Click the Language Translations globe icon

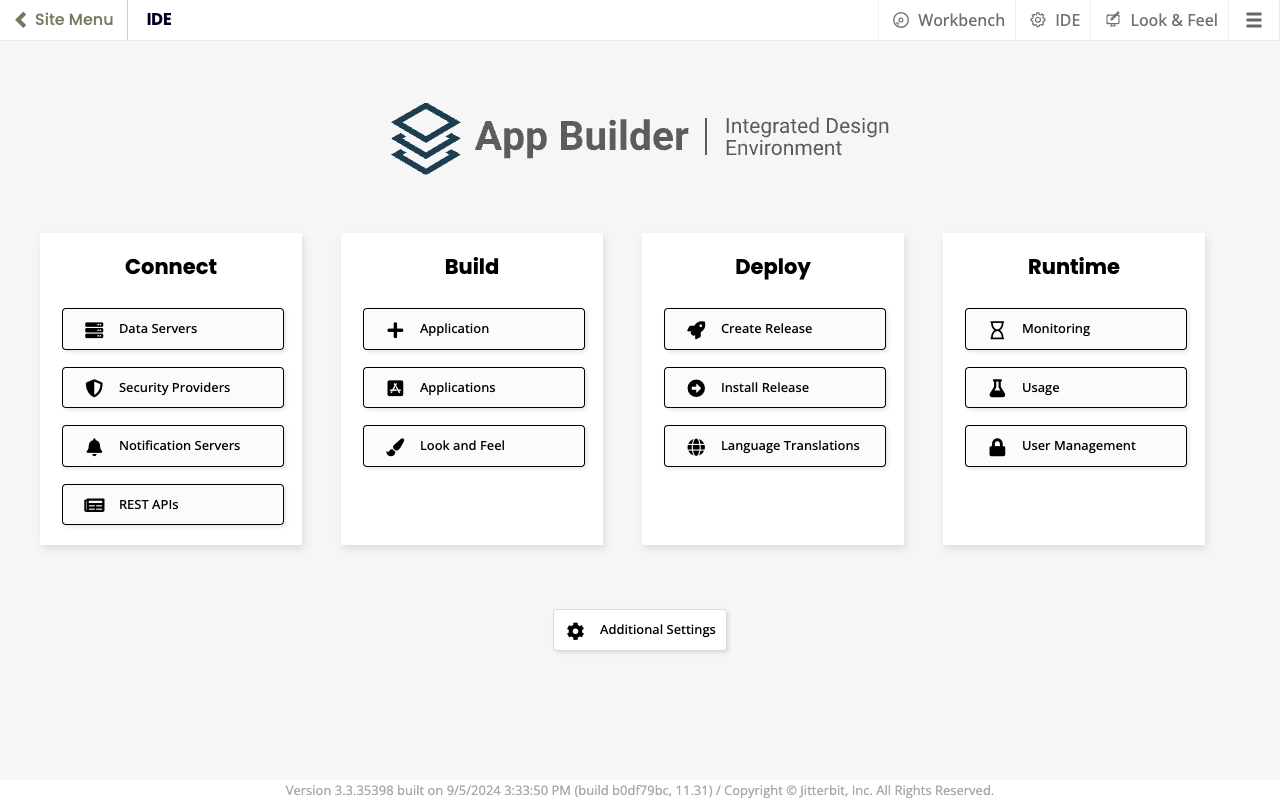click(x=696, y=447)
